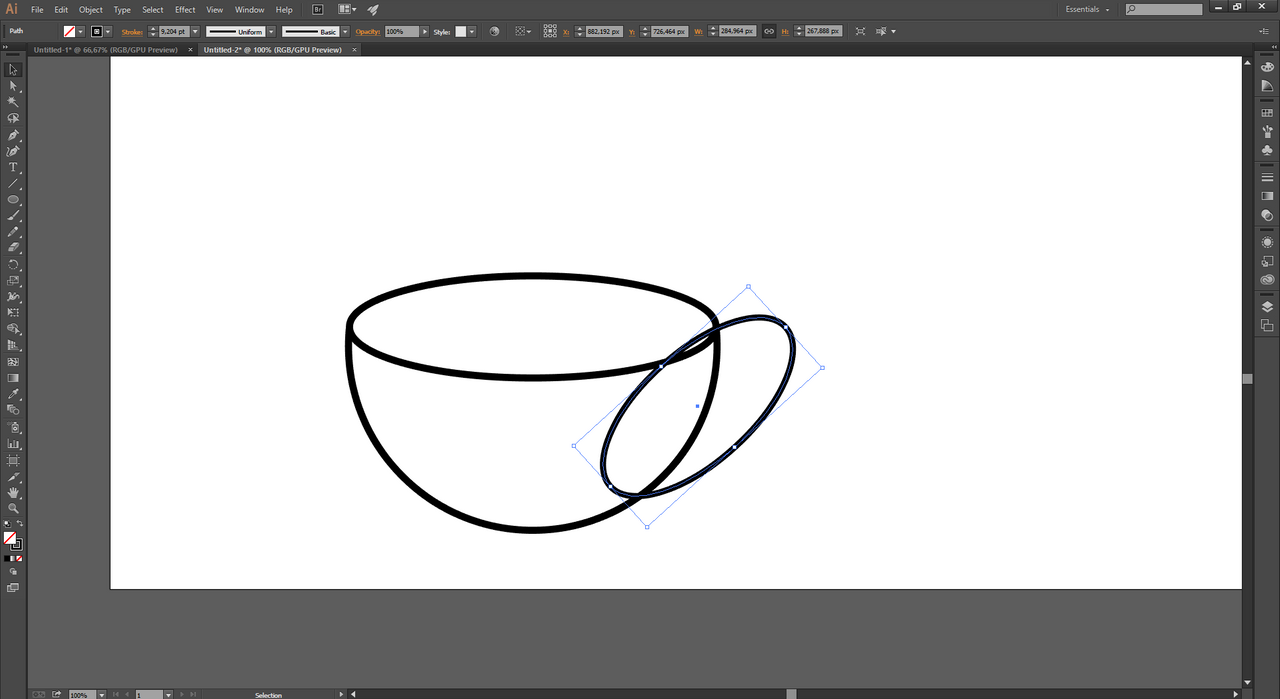The image size is (1280, 699).
Task: Choose the Magic Wand tool
Action: pyautogui.click(x=13, y=102)
